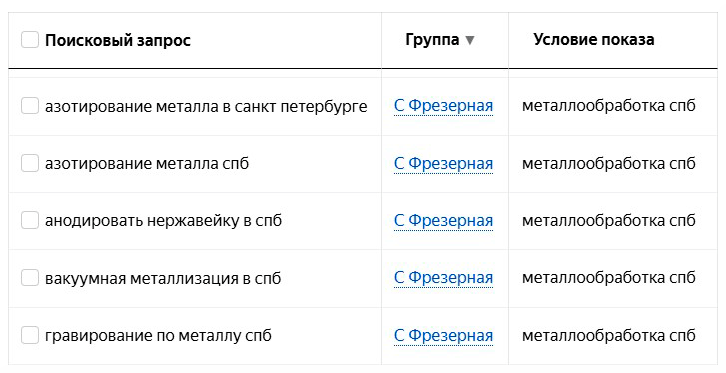
Task: Open the С Фрезерная link in гравирование row
Action: coord(443,335)
